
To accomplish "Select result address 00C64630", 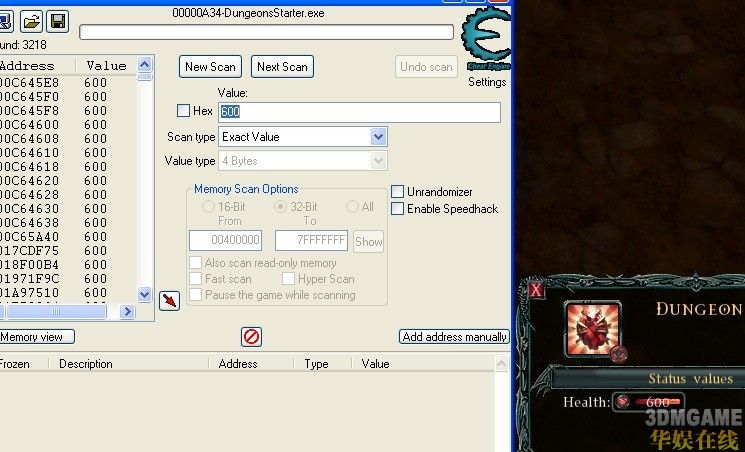I will (29, 209).
